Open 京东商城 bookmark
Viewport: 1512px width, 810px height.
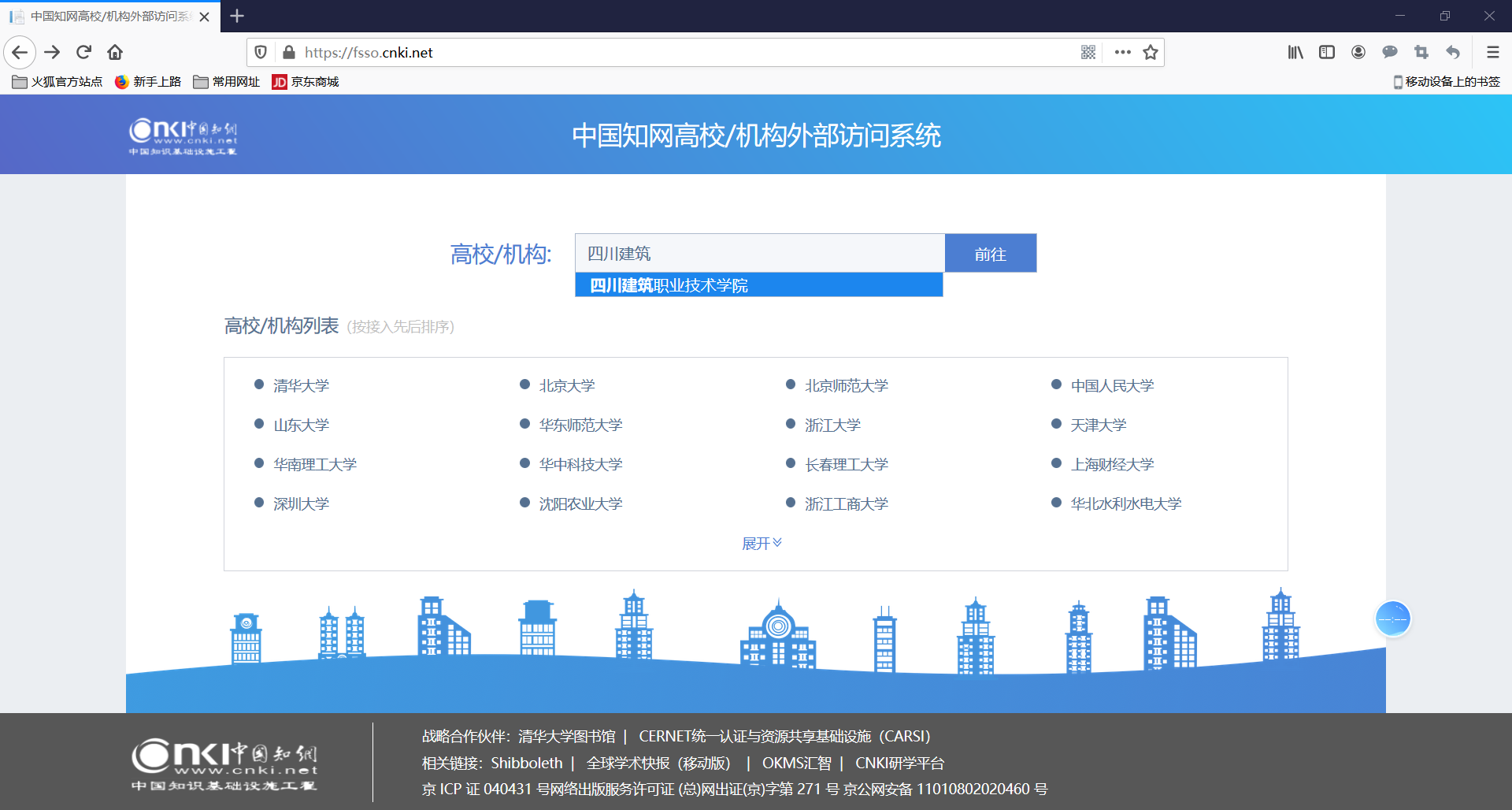point(306,82)
